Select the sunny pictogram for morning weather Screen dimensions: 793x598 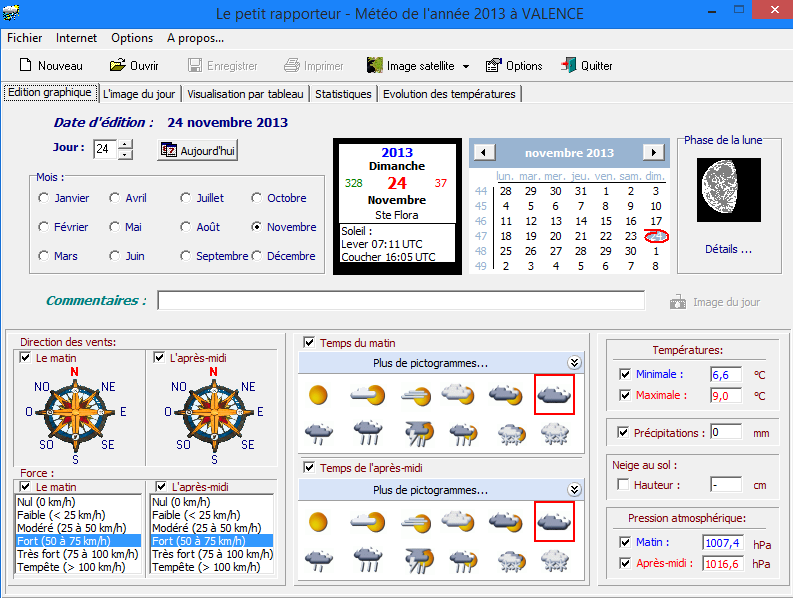[318, 395]
